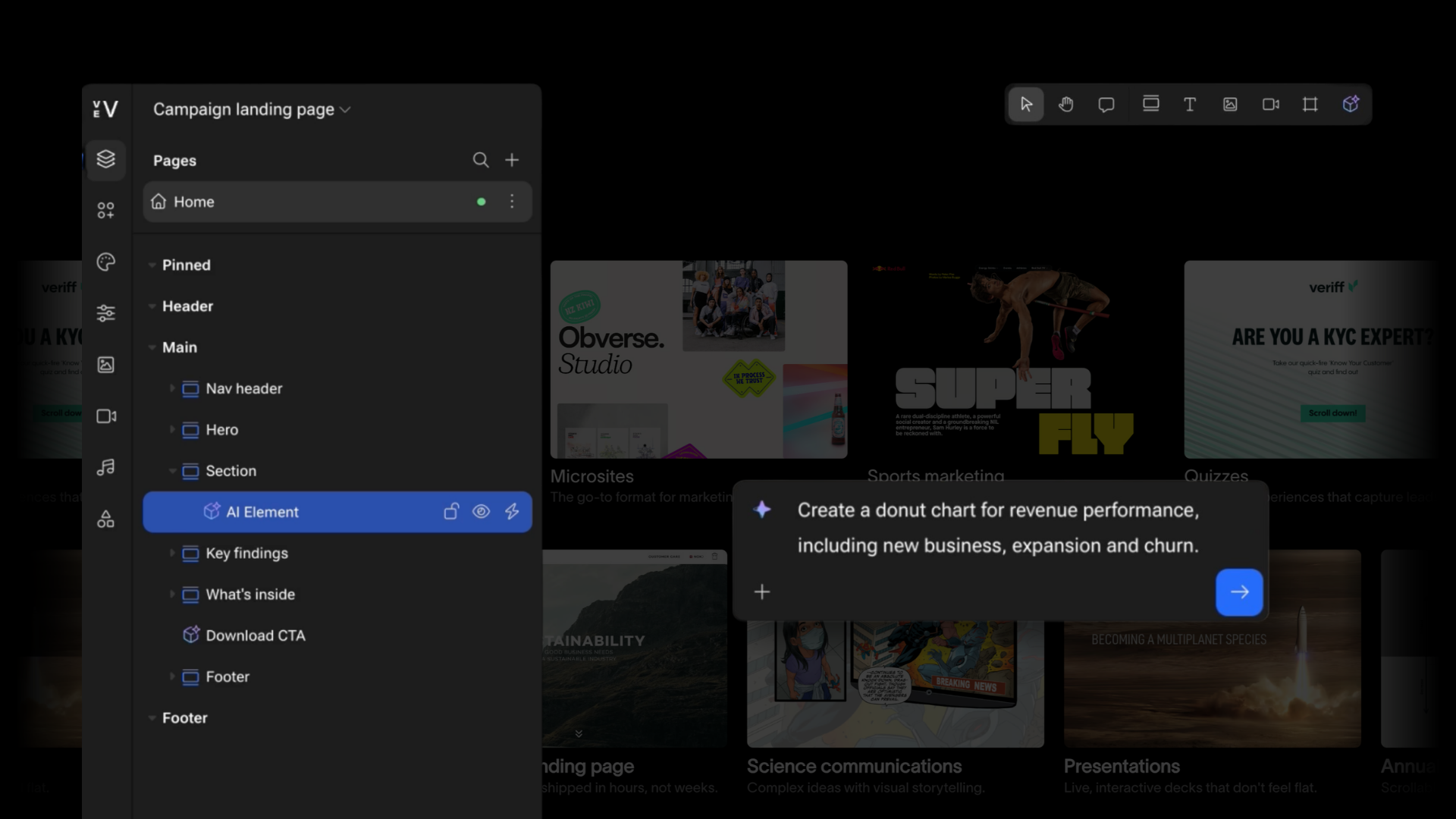This screenshot has height=819, width=1456.
Task: Select the Hero layer name
Action: 221,429
